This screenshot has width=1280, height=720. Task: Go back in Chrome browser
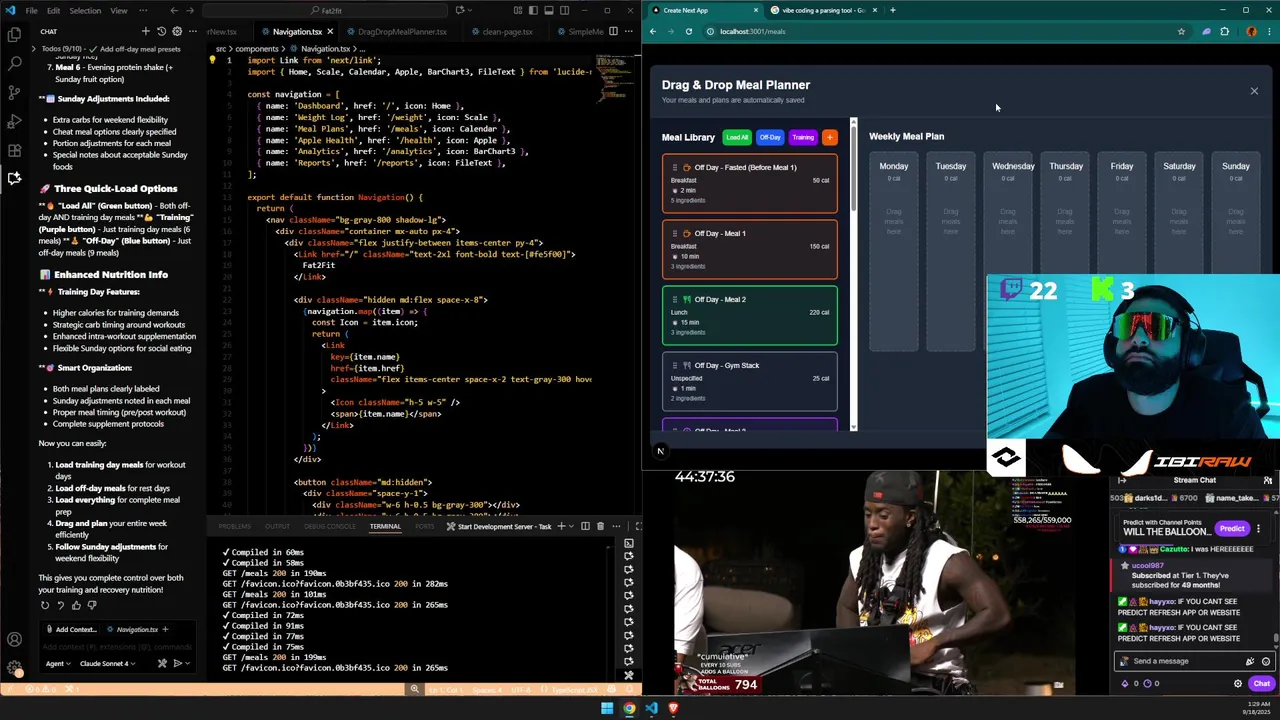[x=653, y=31]
